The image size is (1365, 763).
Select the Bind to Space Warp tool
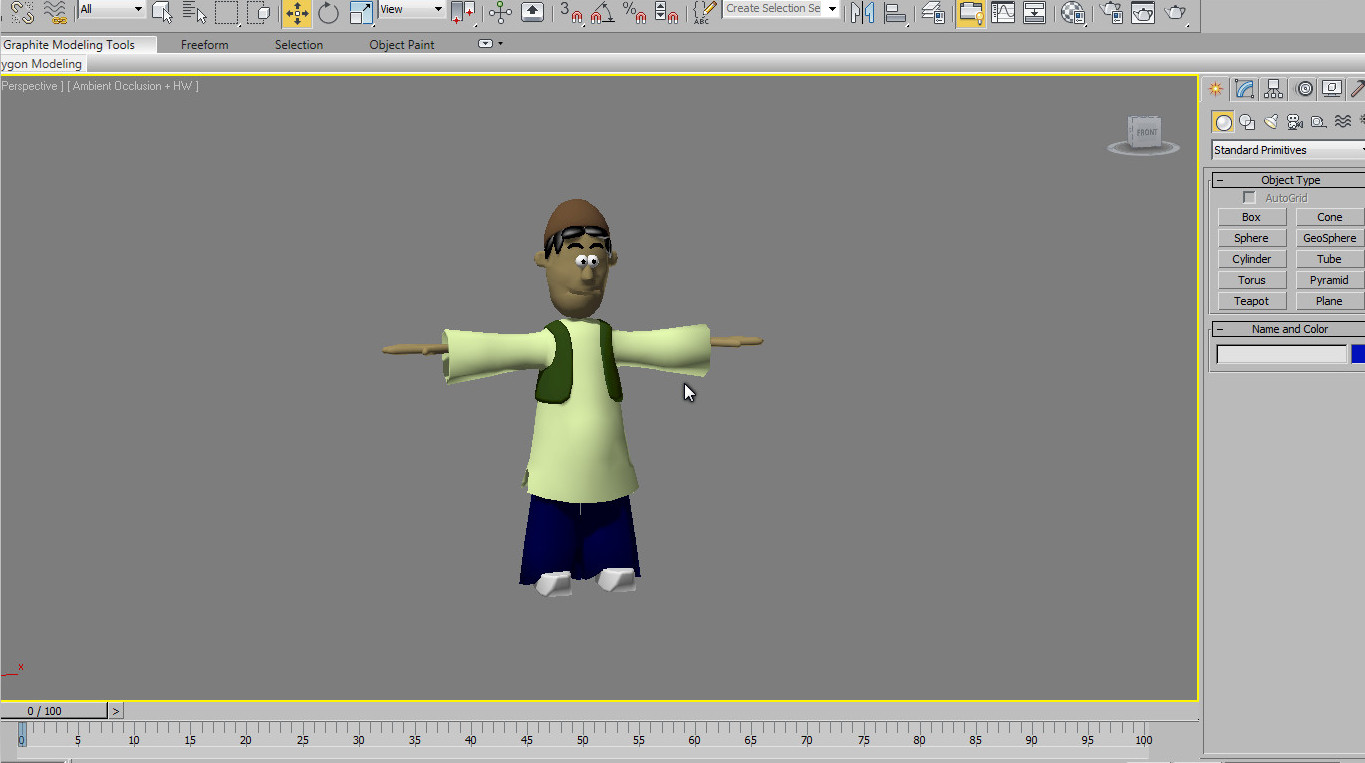point(55,12)
